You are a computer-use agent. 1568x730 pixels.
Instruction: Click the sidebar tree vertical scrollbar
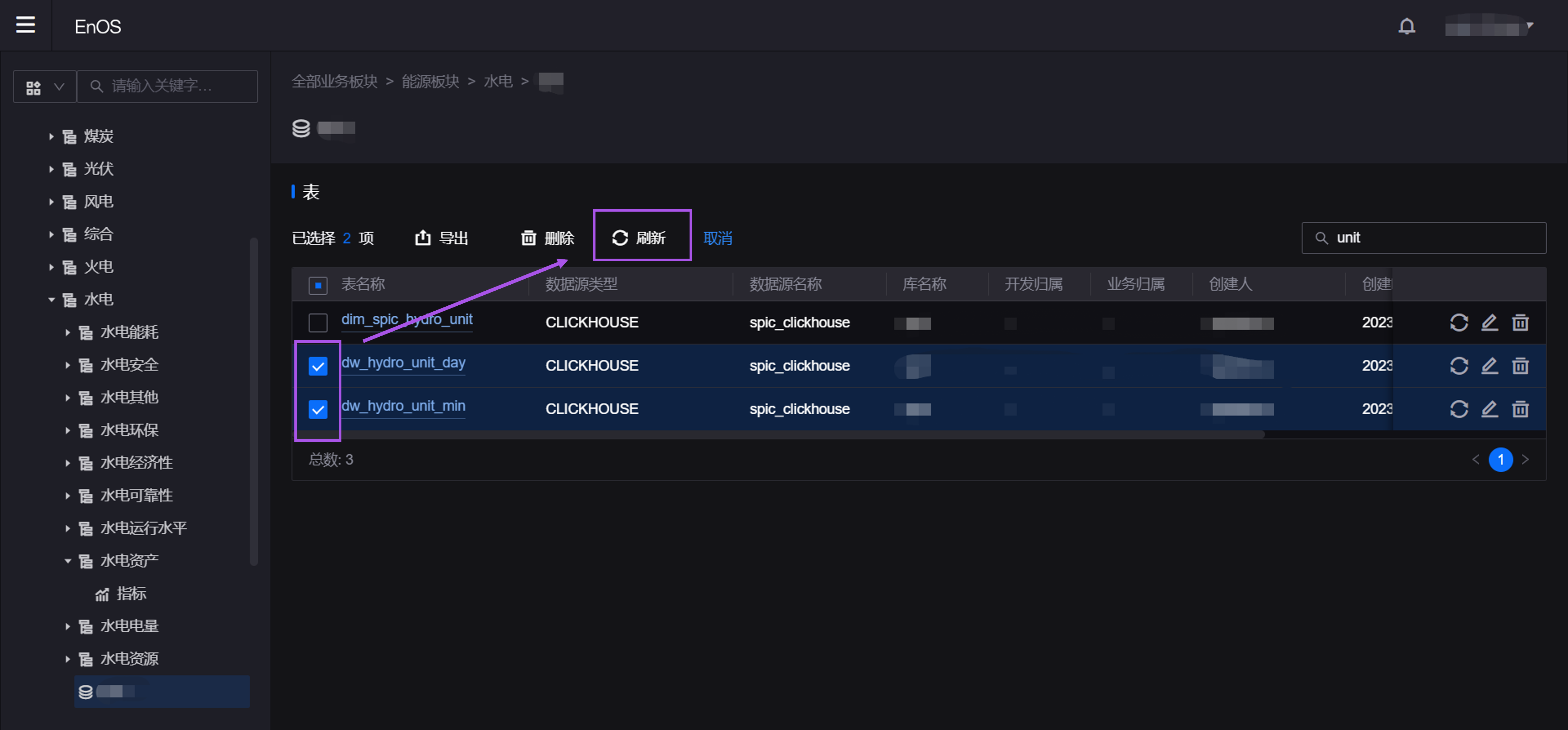[x=254, y=402]
